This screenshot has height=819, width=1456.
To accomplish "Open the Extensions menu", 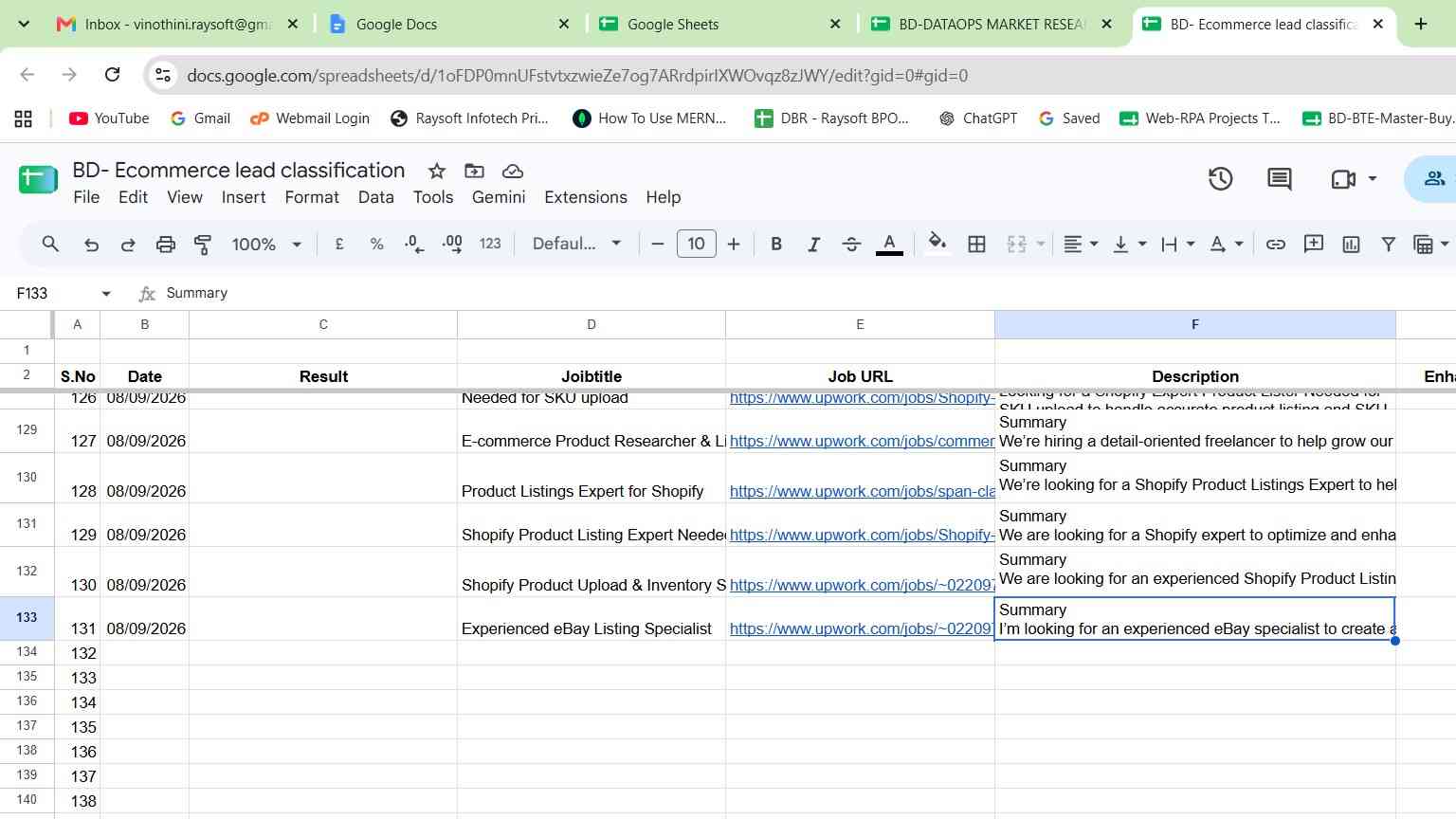I will click(586, 197).
